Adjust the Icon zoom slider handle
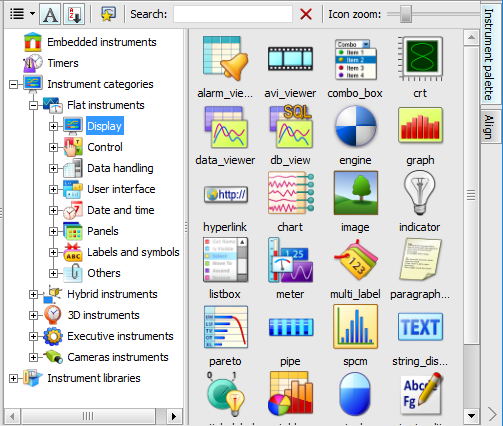 pyautogui.click(x=406, y=14)
